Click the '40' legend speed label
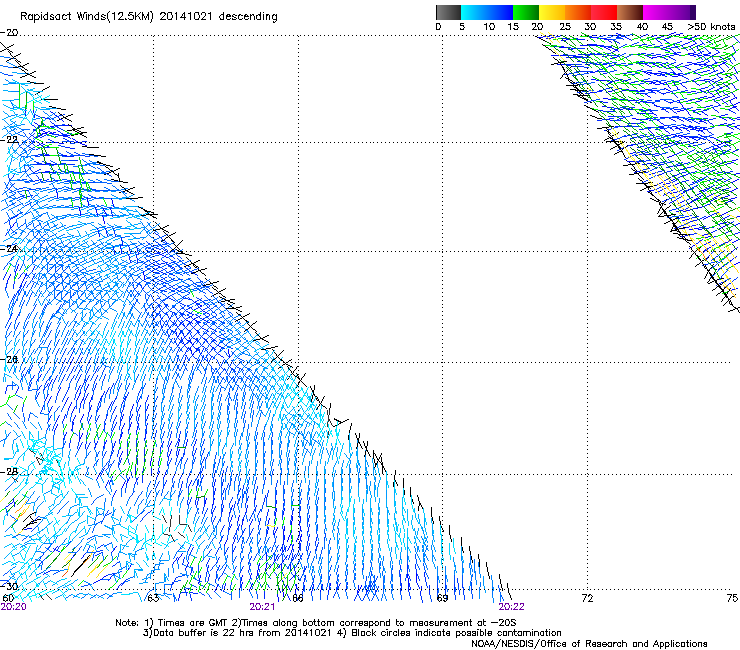 [642, 27]
